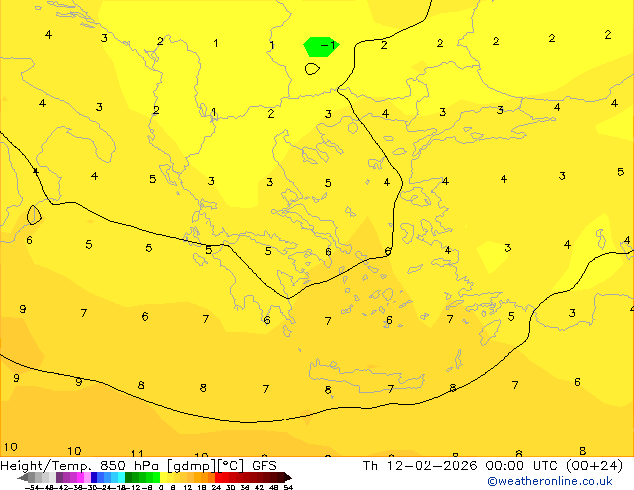Click the grey left arrow of color scale
Image resolution: width=634 pixels, height=490 pixels.
pyautogui.click(x=23, y=477)
